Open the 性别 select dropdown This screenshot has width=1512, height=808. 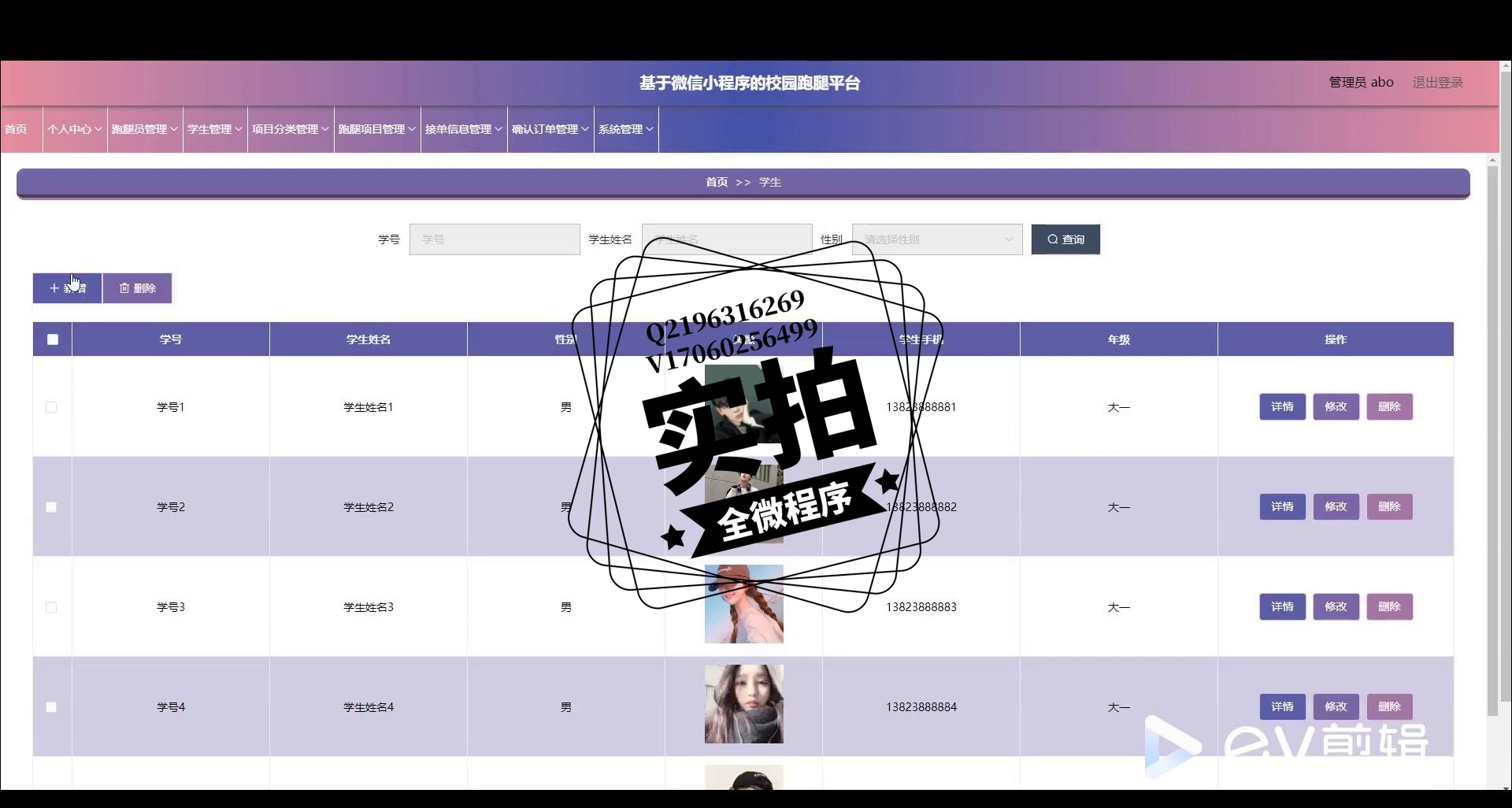pos(937,239)
